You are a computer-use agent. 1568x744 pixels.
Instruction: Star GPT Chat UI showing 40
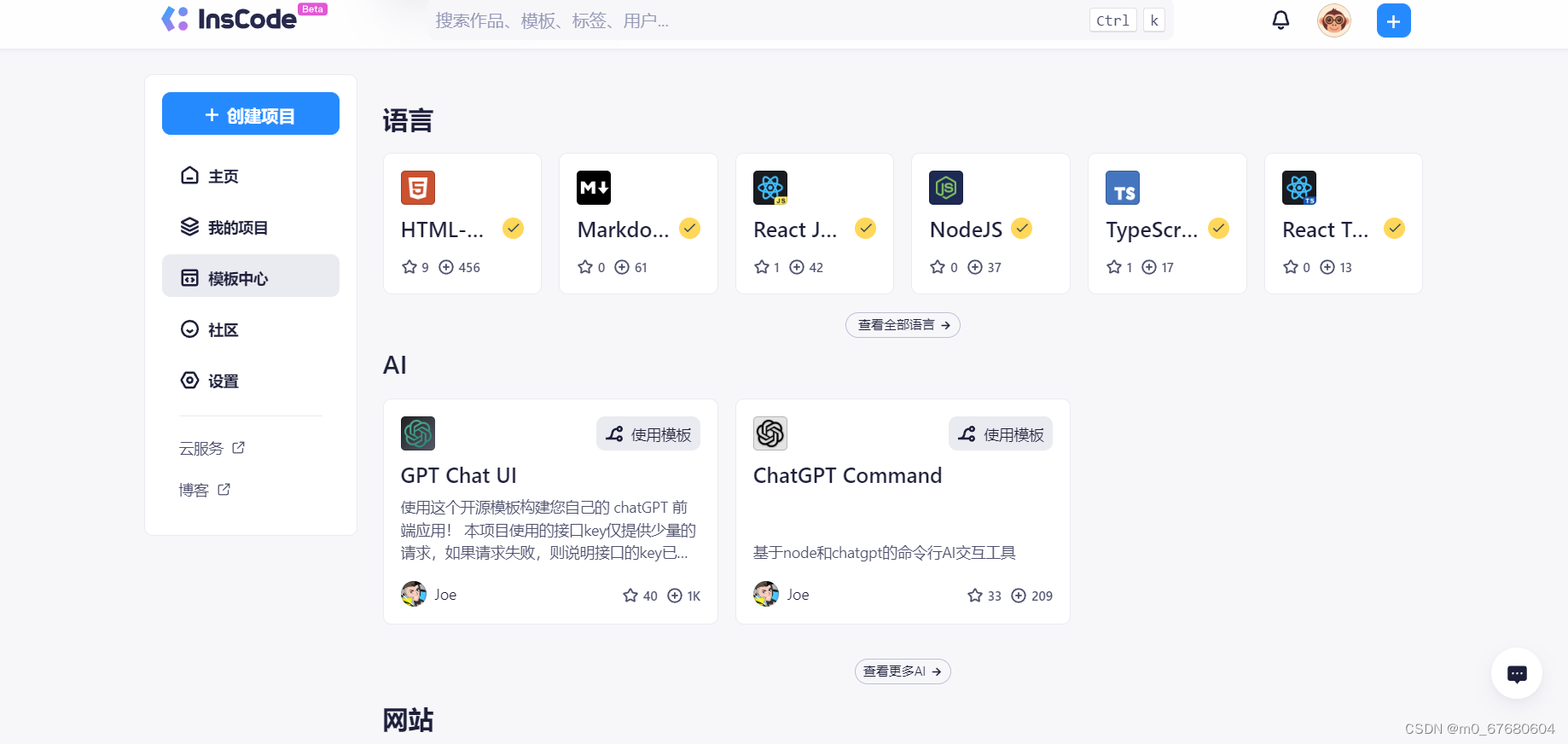pyautogui.click(x=630, y=596)
